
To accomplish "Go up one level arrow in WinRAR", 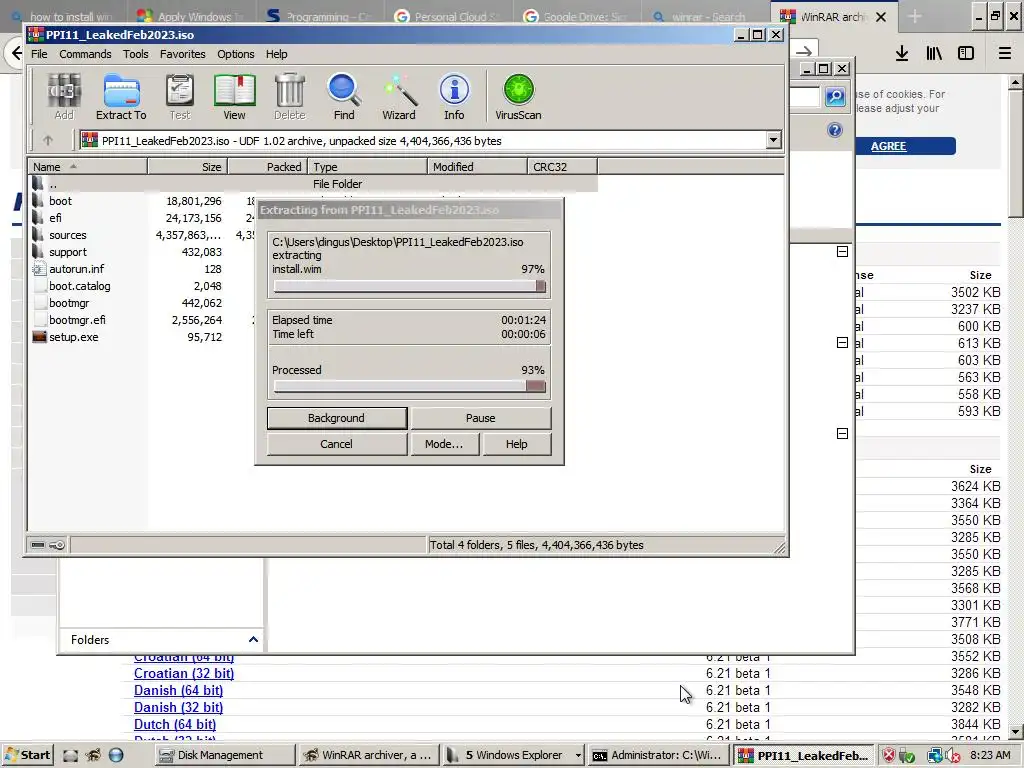I will coord(48,140).
